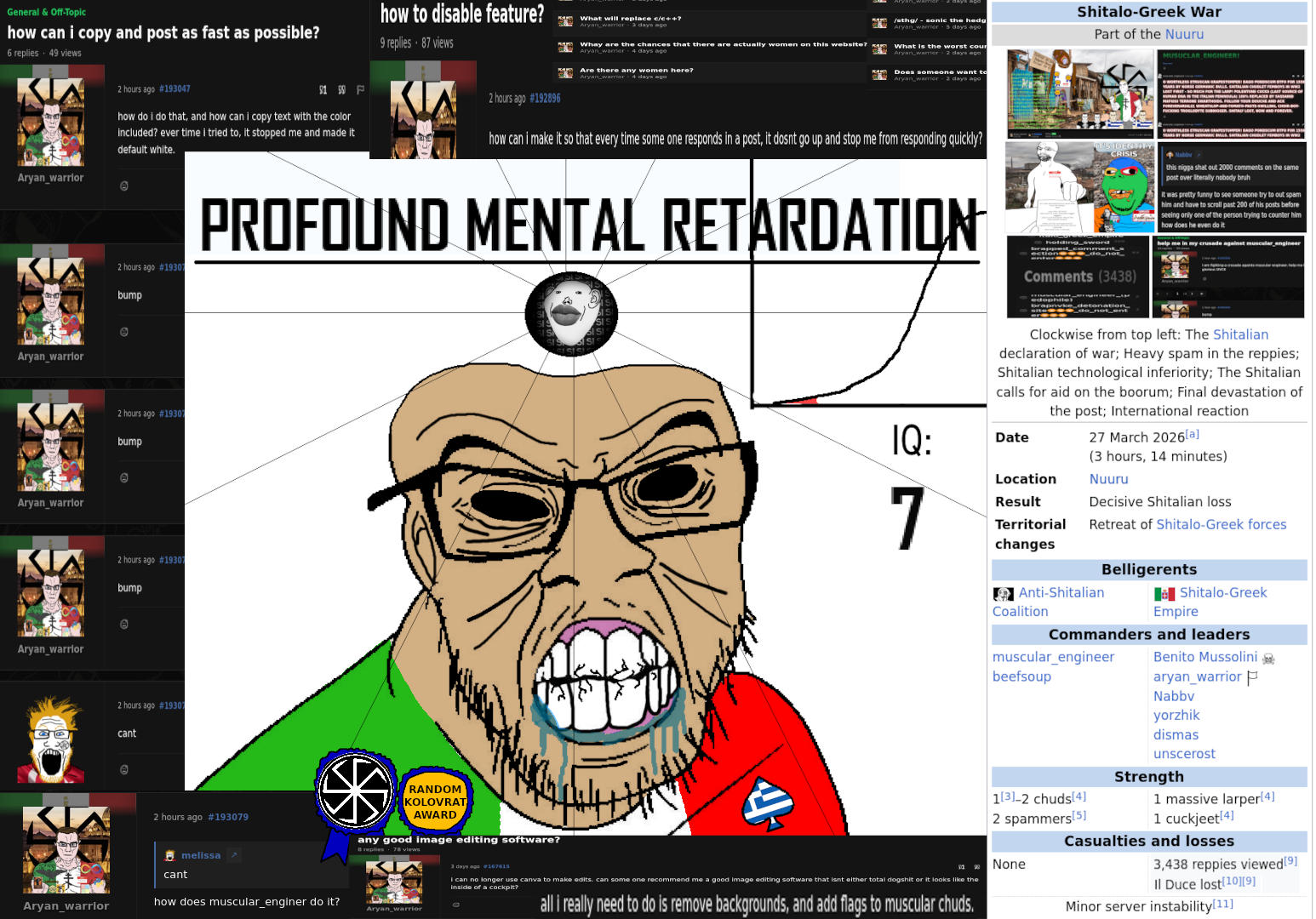Open footnote [11] after 'Minor server instability'

tap(1222, 904)
